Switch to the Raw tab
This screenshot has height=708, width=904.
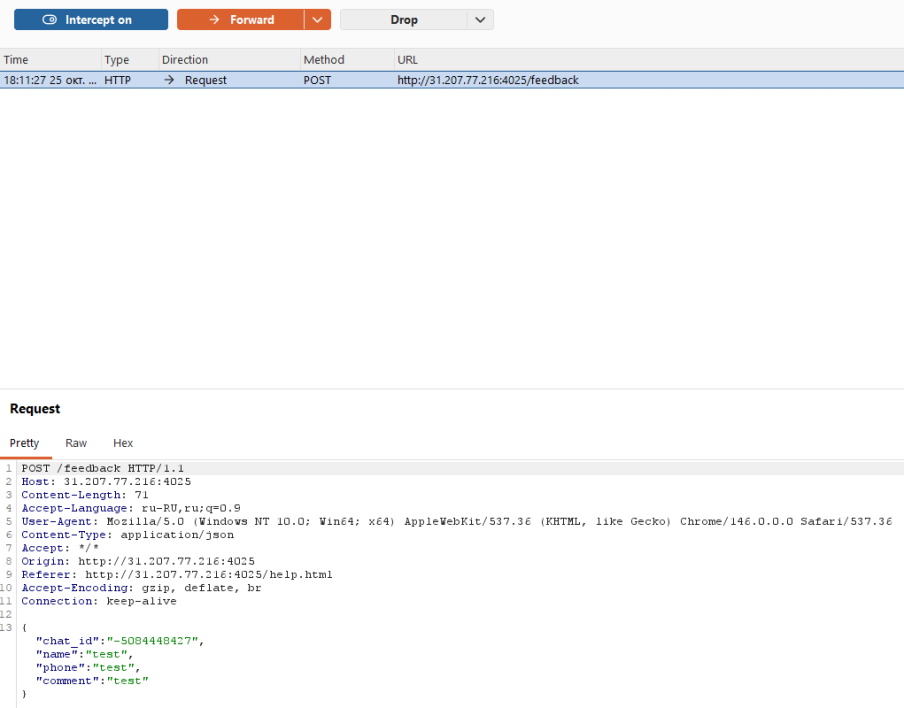[x=76, y=443]
